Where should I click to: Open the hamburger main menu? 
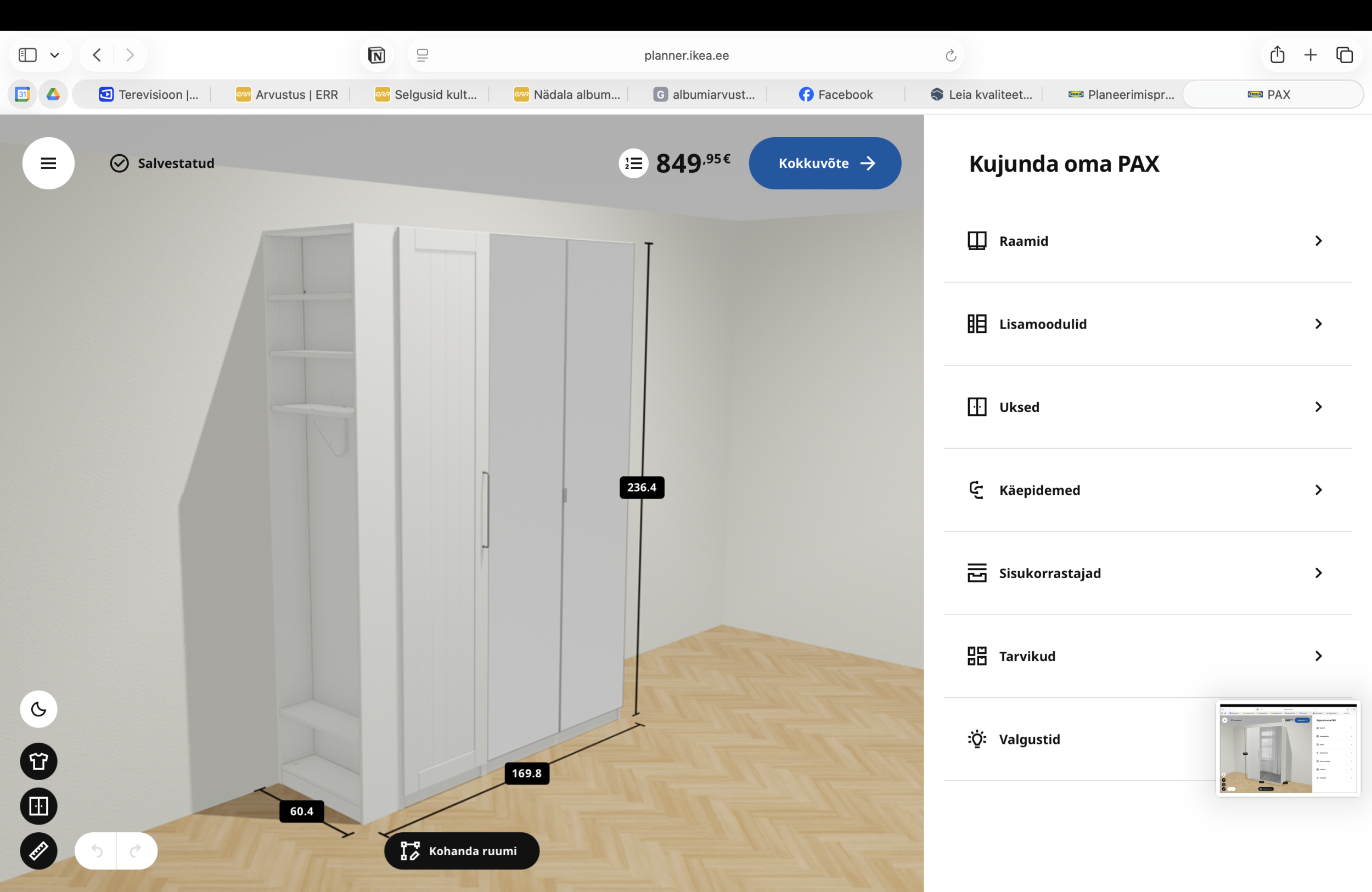click(48, 163)
